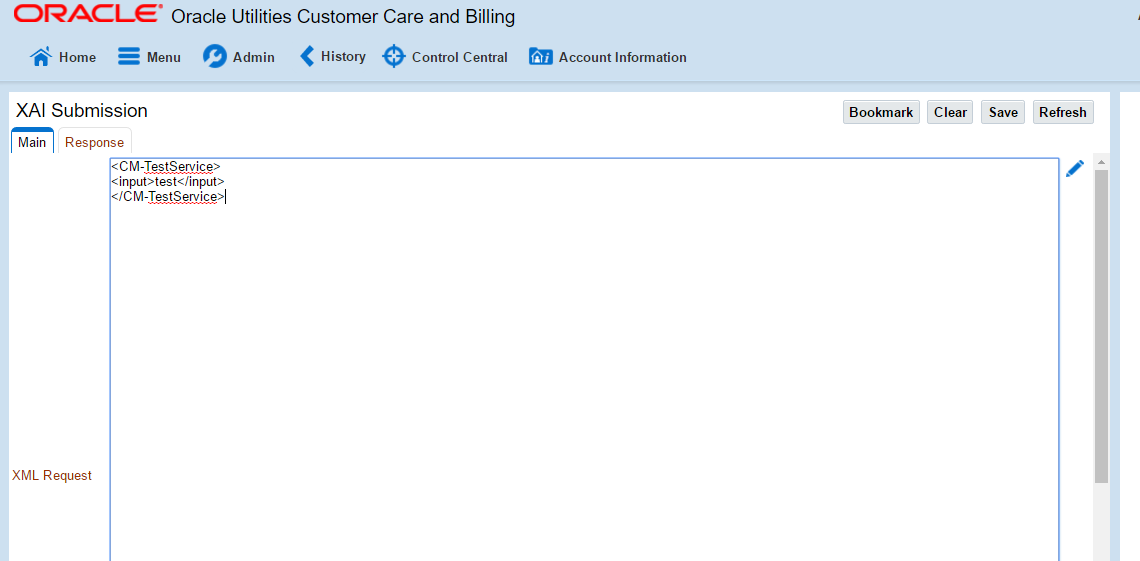The height and width of the screenshot is (561, 1140).
Task: Click the History back-arrow icon
Action: coord(307,56)
